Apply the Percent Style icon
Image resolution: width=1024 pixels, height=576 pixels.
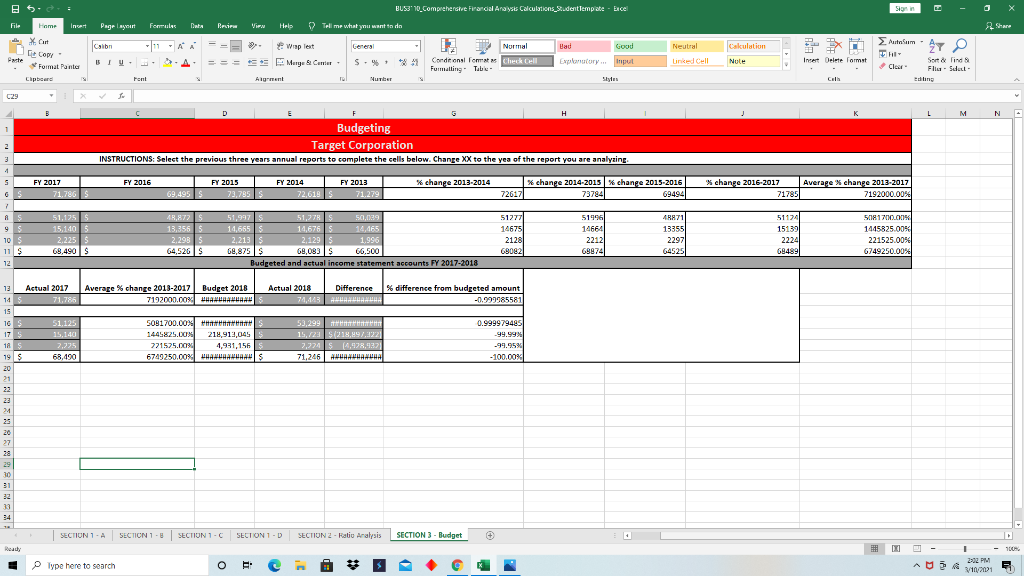pyautogui.click(x=374, y=62)
